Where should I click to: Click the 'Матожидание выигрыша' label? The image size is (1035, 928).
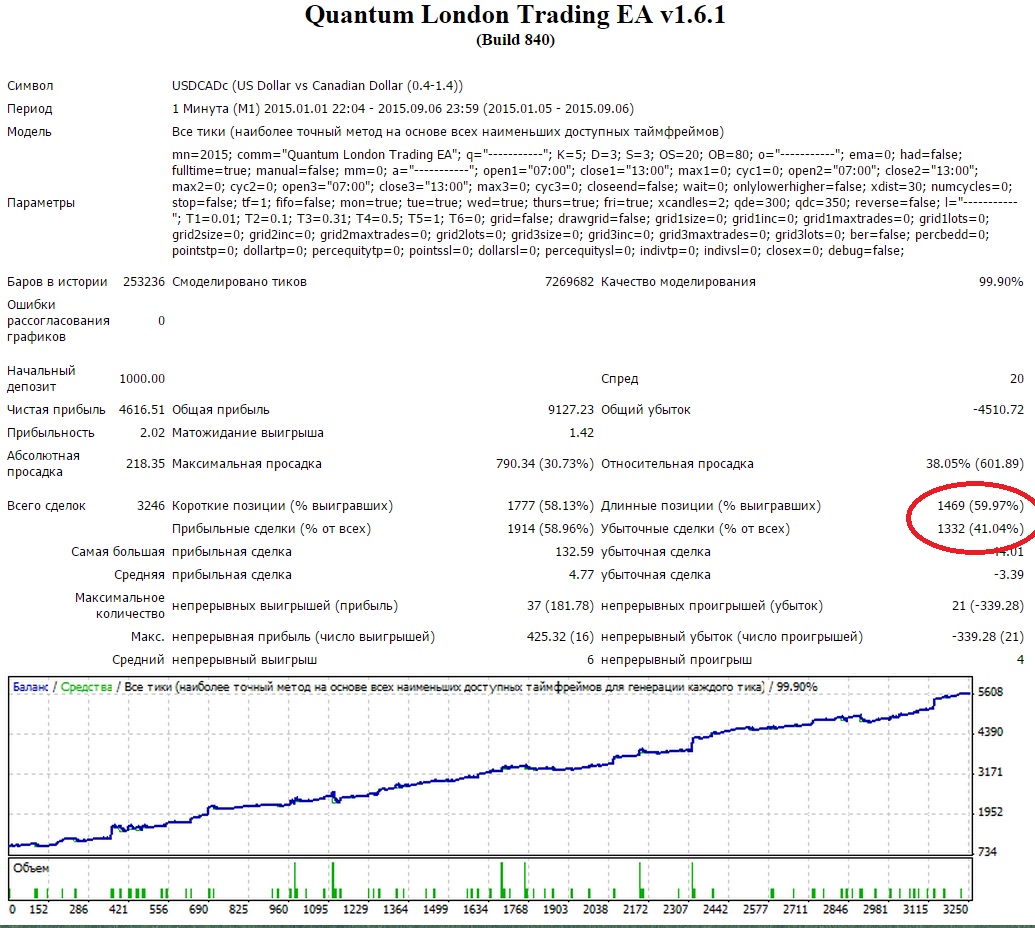(x=248, y=433)
